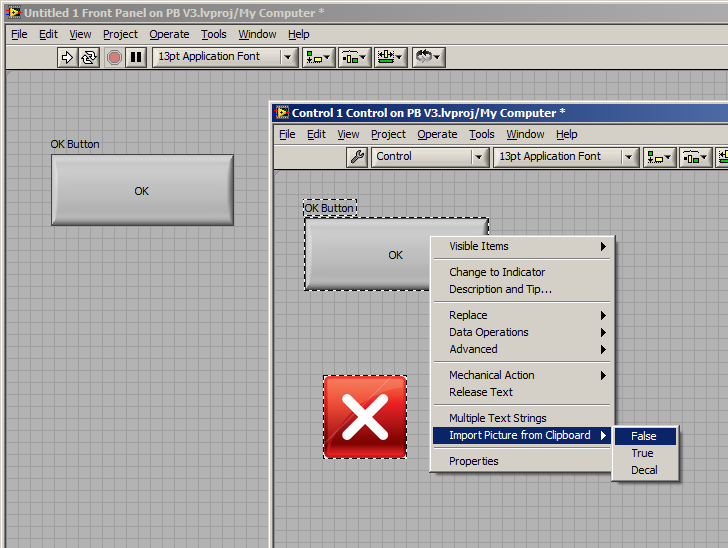Expand Data Operations submenu
The width and height of the screenshot is (728, 548).
(x=522, y=332)
